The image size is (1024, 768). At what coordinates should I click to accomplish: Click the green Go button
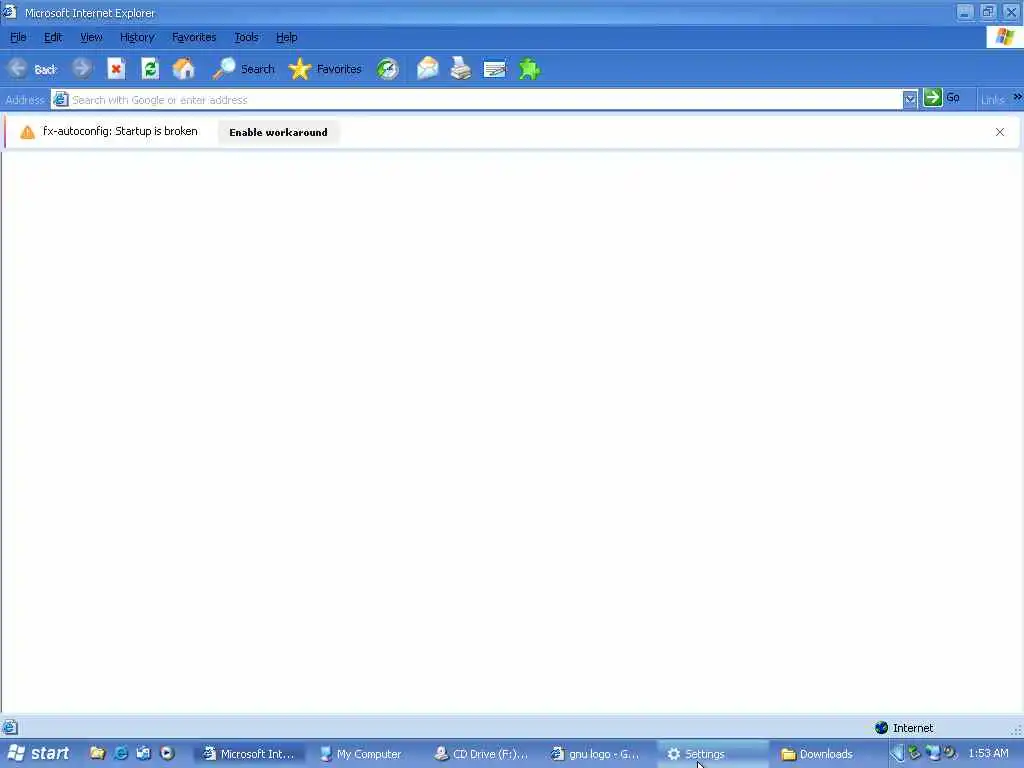pyautogui.click(x=942, y=98)
